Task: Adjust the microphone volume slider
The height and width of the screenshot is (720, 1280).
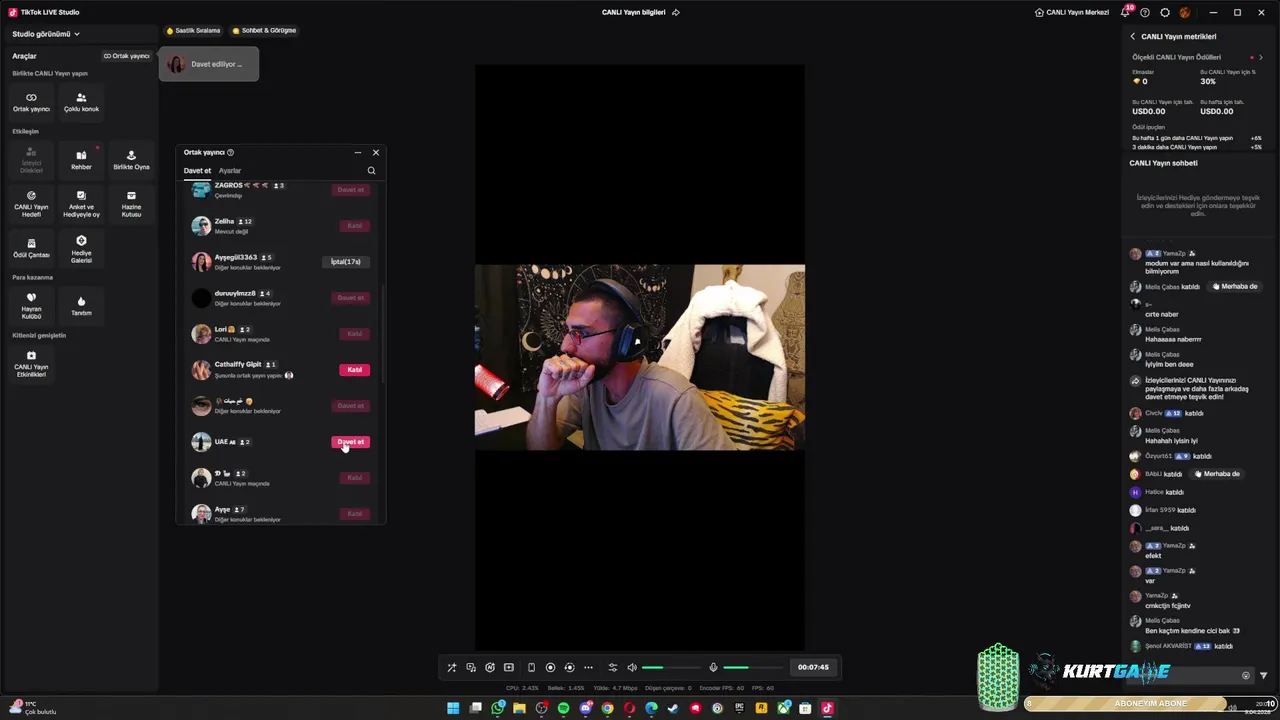Action: coord(753,667)
